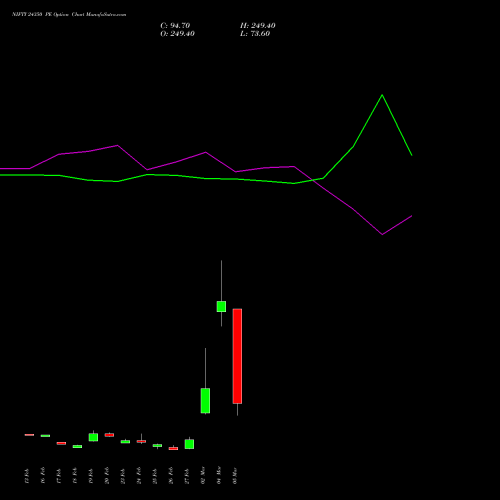
Task: Select the green candle for 04 Mar
Action: coord(221,306)
